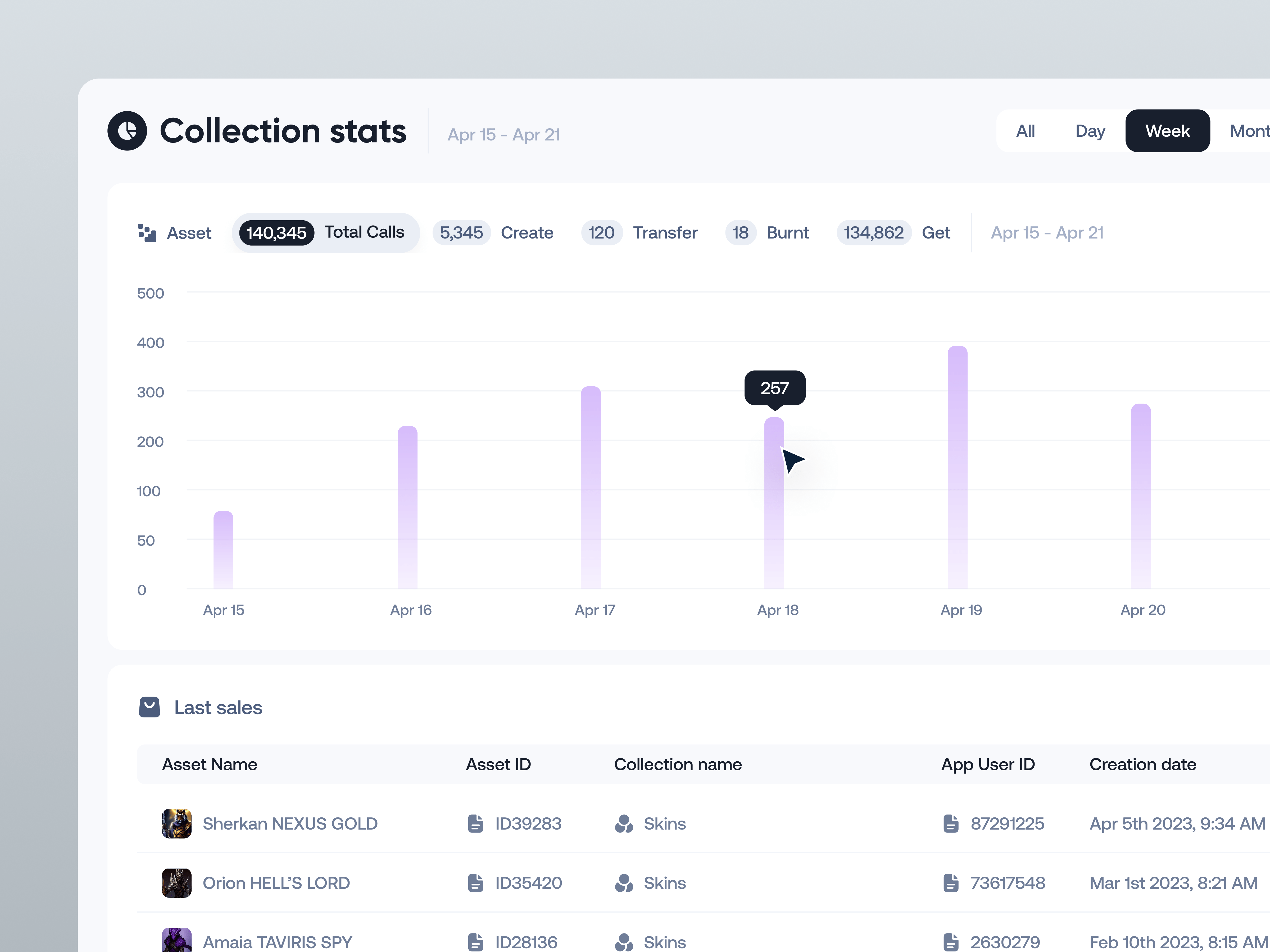Enable the All time range filter
The width and height of the screenshot is (1270, 952).
[x=1026, y=131]
